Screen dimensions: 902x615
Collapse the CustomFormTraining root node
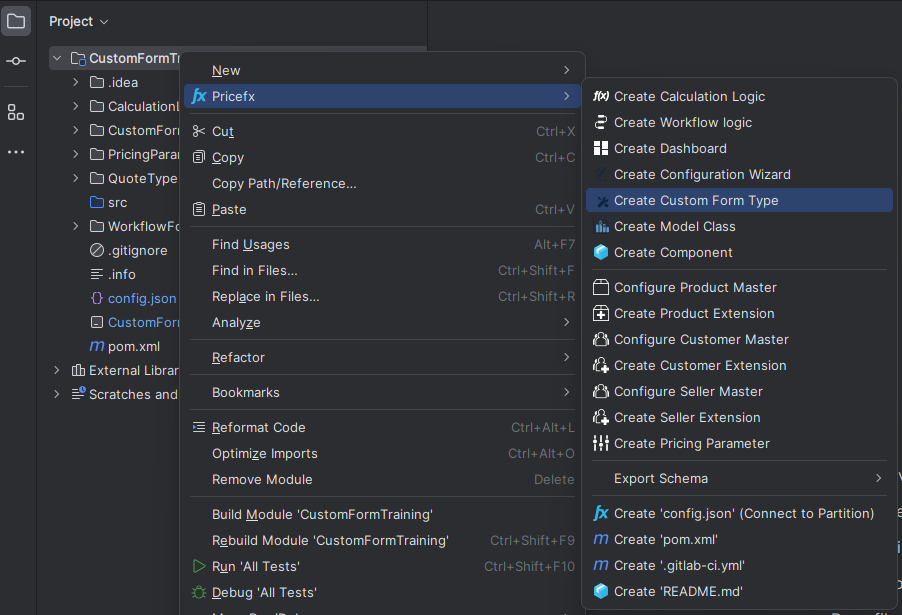[x=57, y=58]
